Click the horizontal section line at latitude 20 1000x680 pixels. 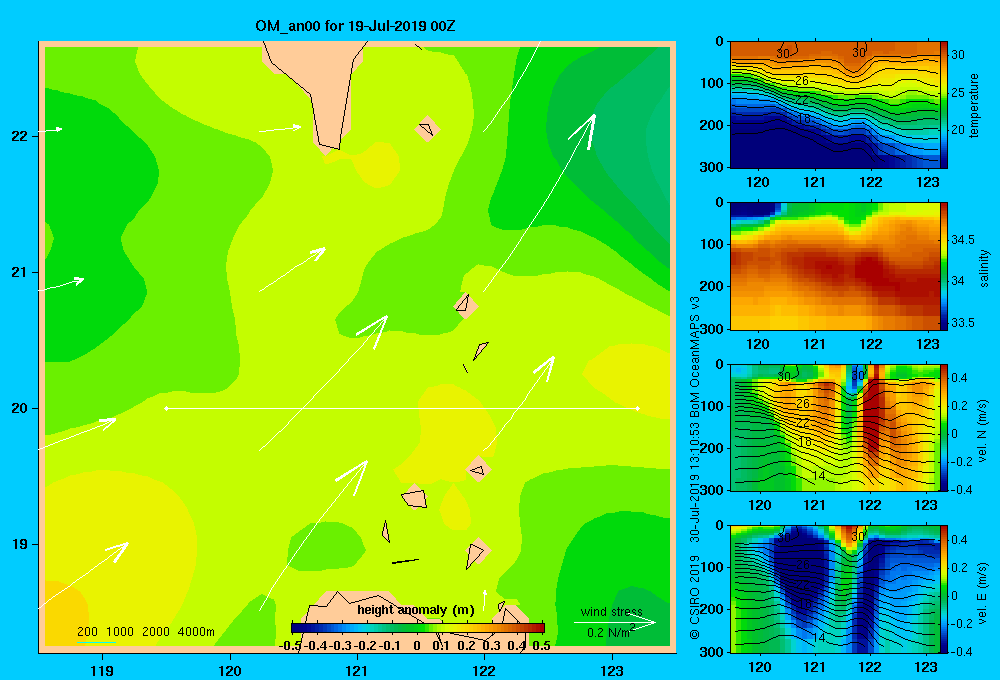click(x=402, y=408)
